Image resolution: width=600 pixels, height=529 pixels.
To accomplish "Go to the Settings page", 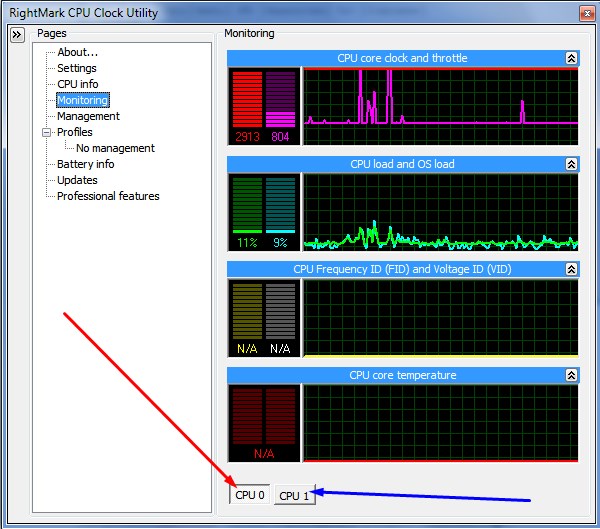I will [77, 68].
